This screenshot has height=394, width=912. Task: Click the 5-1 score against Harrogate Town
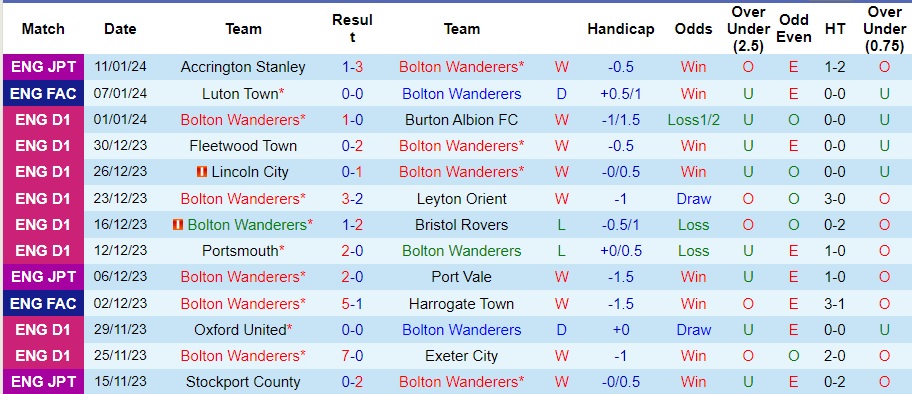(x=352, y=303)
